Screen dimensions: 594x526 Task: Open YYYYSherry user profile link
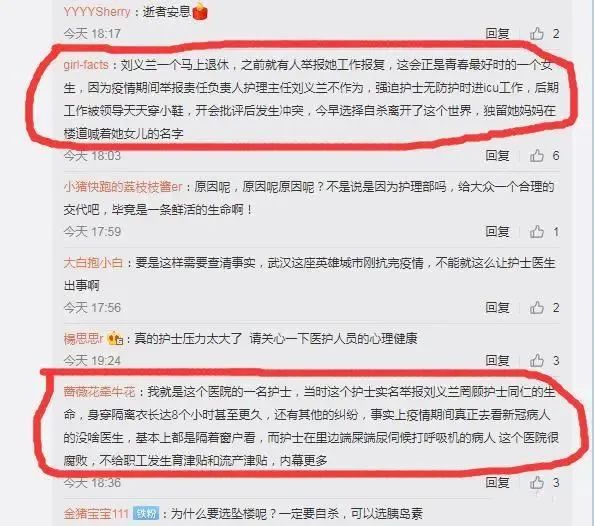coord(97,12)
